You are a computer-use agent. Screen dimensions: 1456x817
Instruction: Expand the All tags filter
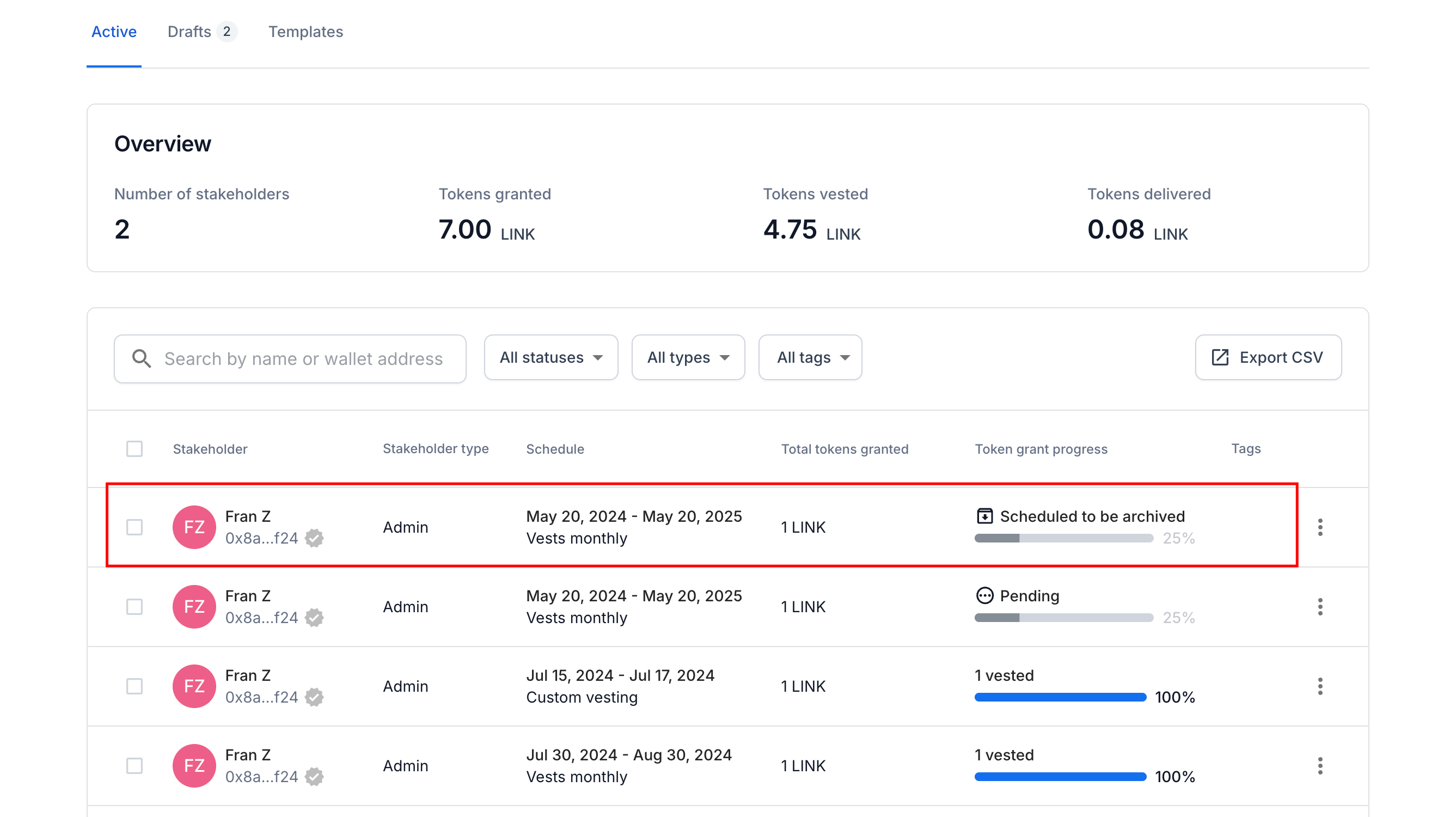pyautogui.click(x=810, y=357)
